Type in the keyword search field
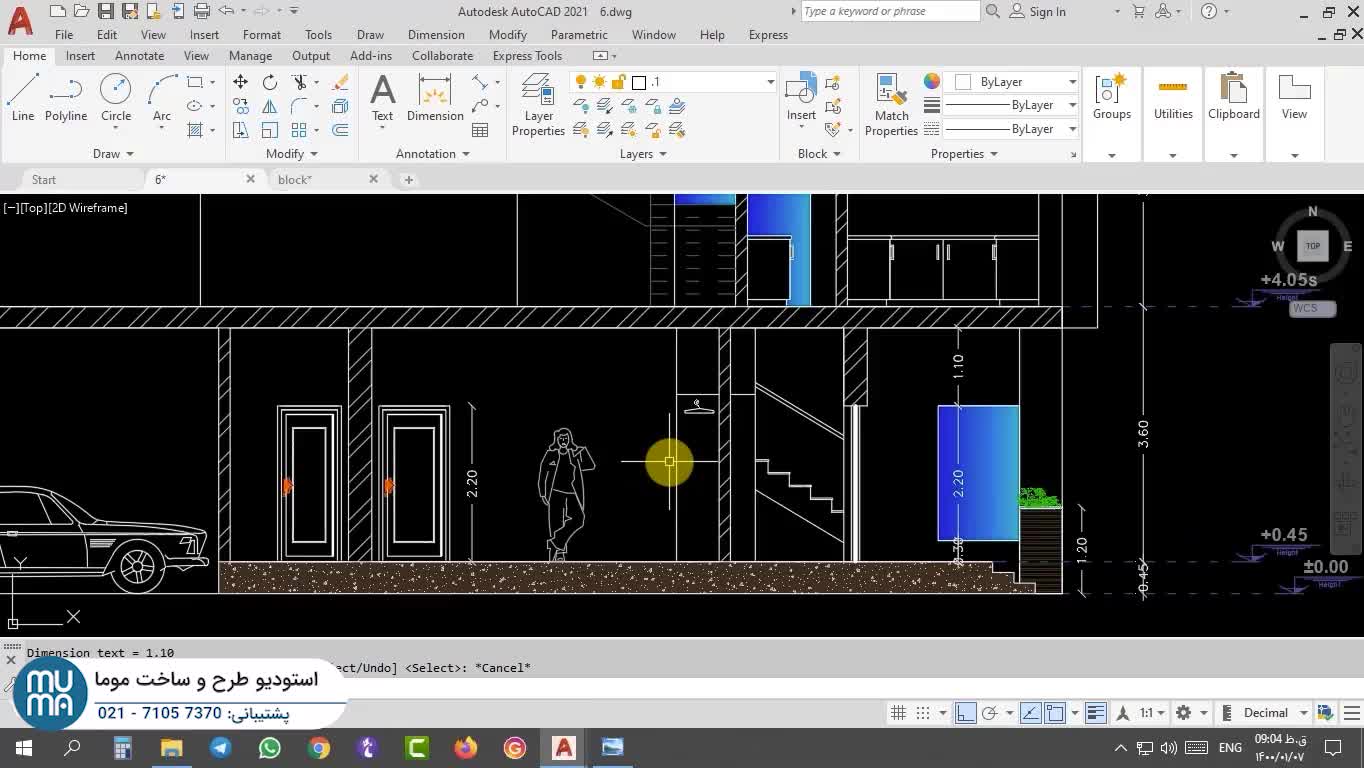 (x=888, y=12)
